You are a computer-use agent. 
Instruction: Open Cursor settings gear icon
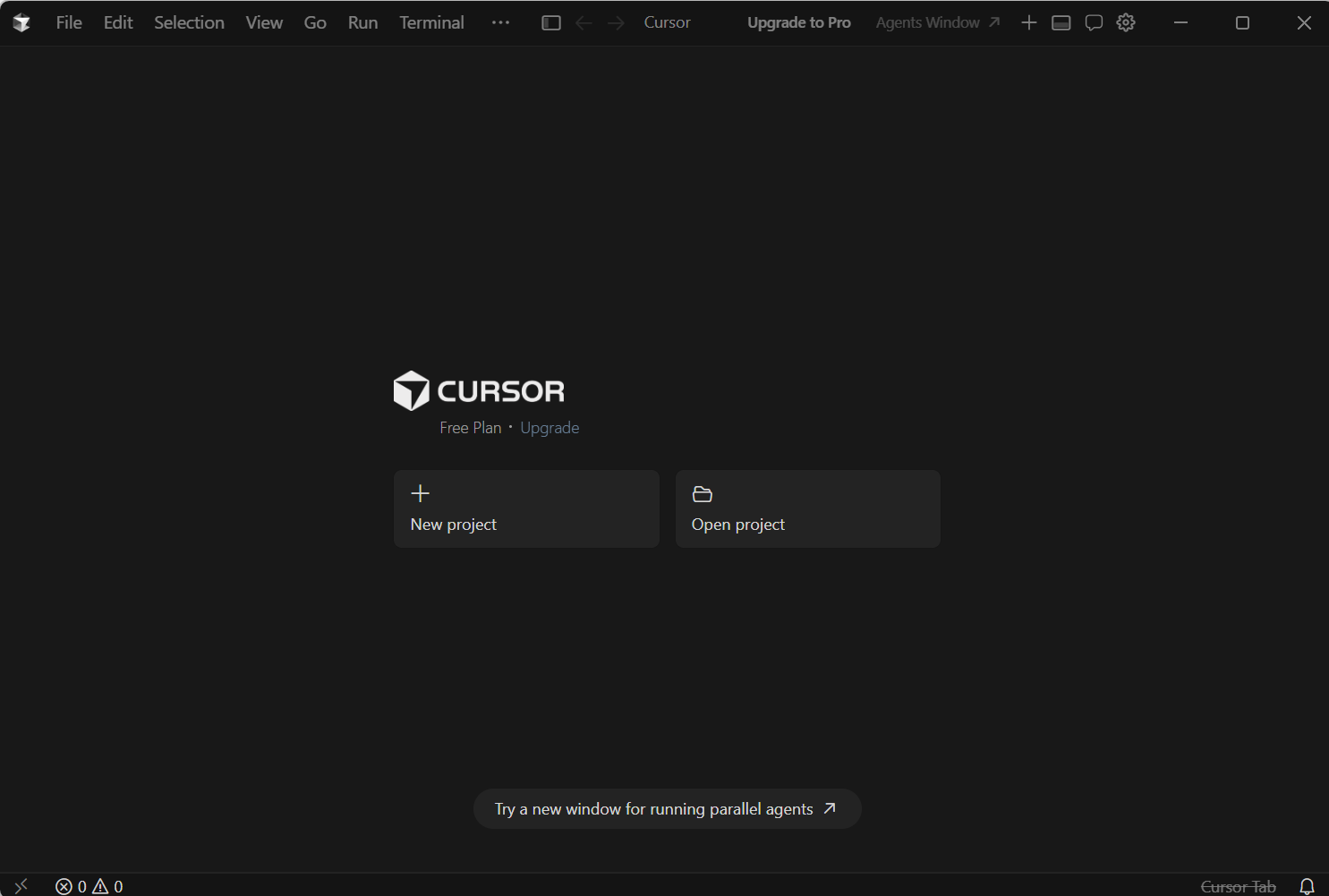(1126, 23)
